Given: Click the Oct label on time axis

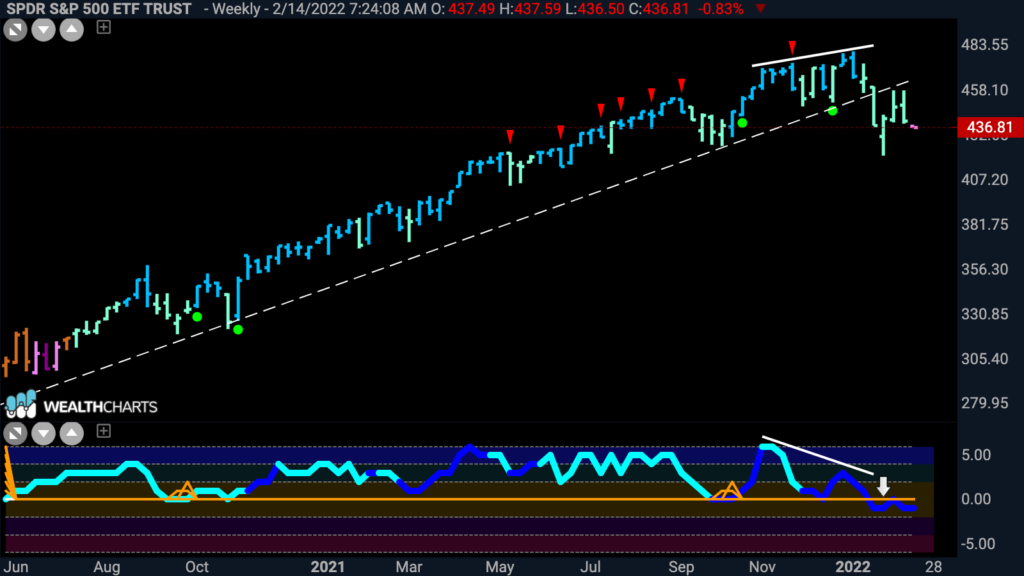Looking at the screenshot, I should click(x=197, y=566).
